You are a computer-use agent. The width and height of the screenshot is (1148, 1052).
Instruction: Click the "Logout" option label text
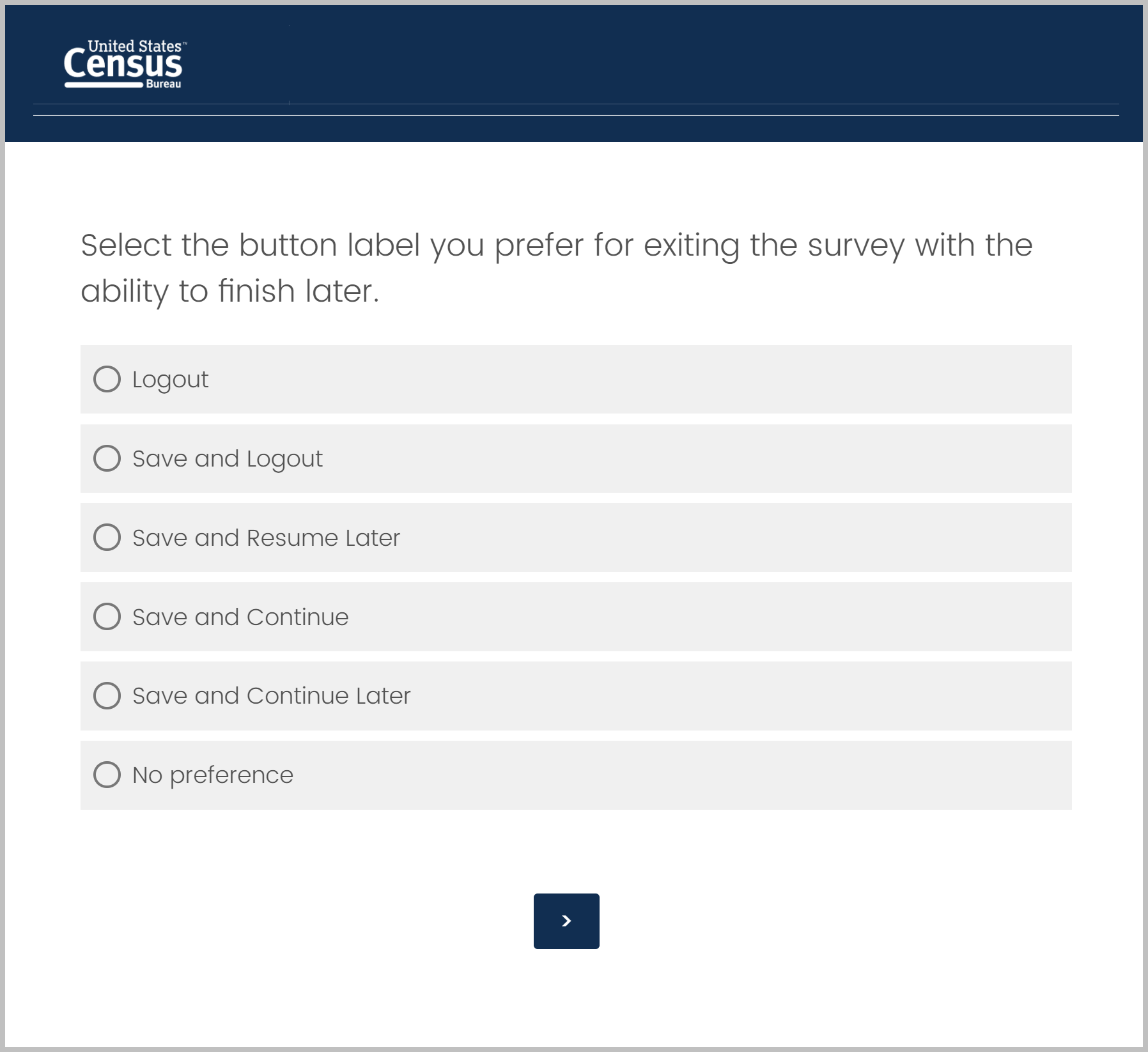(x=170, y=380)
